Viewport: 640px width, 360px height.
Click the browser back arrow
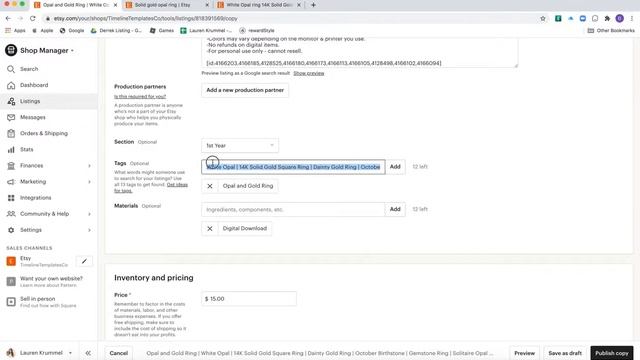(x=8, y=18)
